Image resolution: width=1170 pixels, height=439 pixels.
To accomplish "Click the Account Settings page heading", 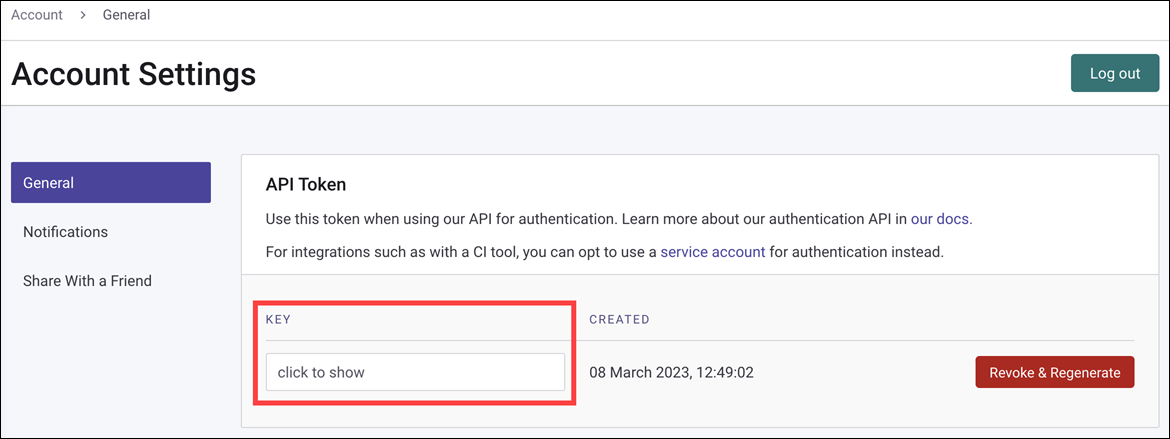I will pyautogui.click(x=134, y=74).
